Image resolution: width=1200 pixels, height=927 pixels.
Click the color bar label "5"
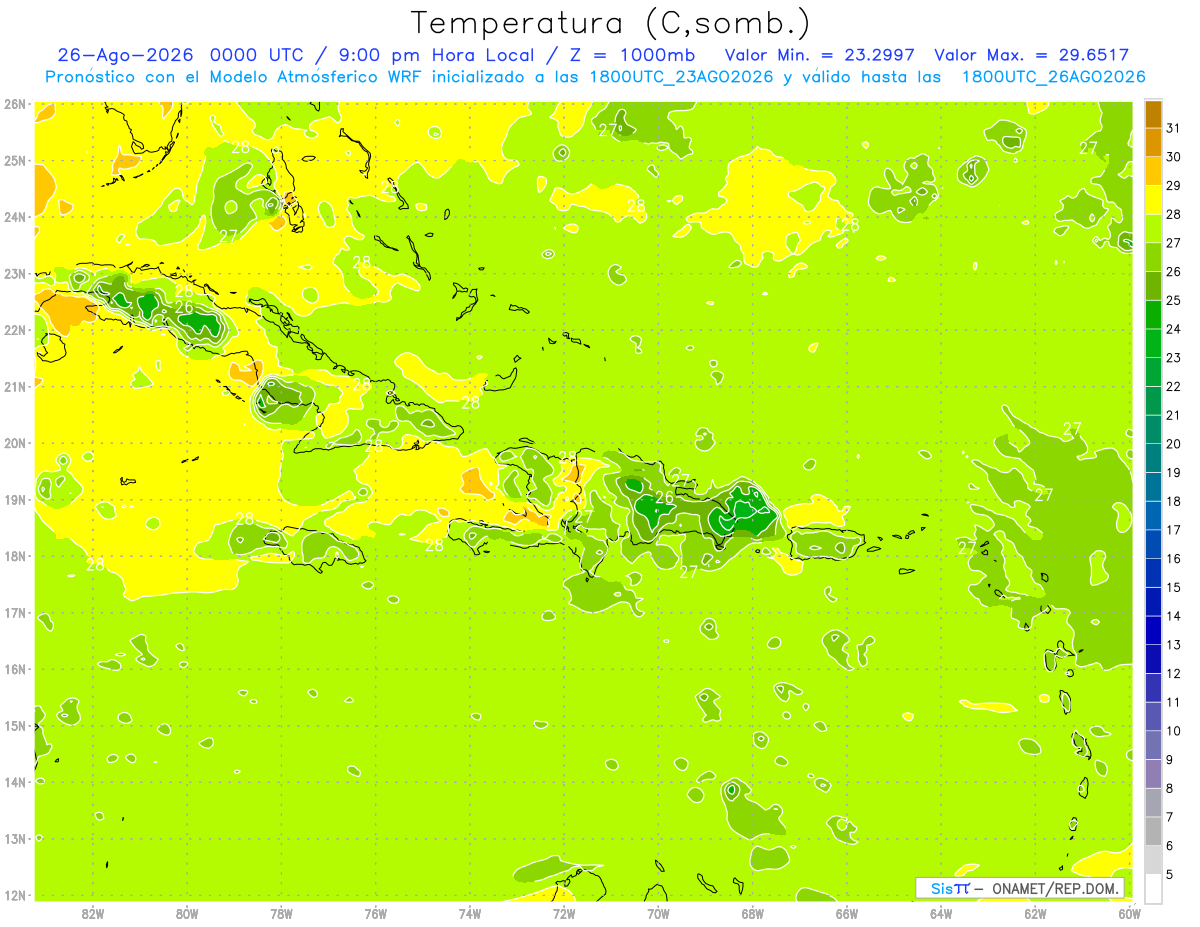[1172, 874]
